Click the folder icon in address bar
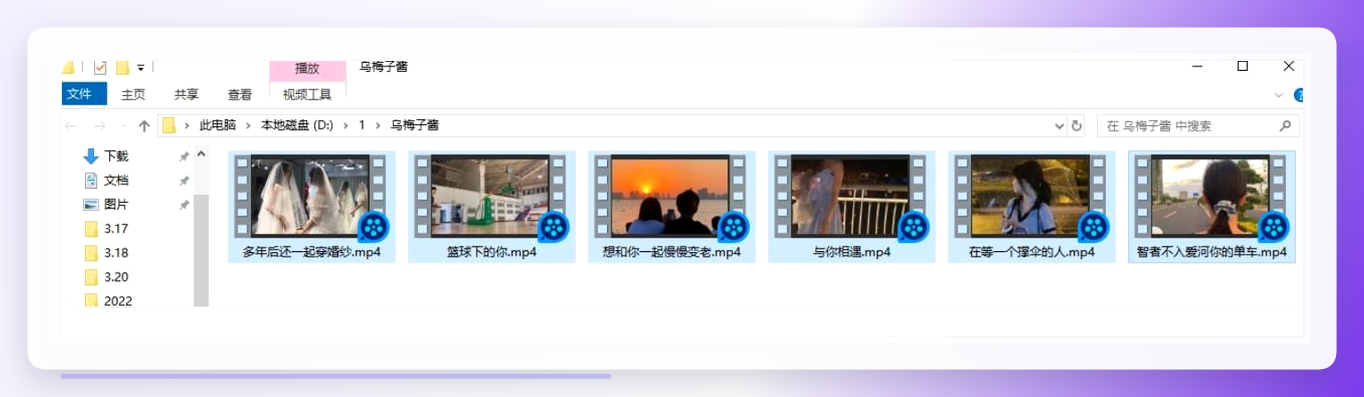1364x397 pixels. [169, 126]
